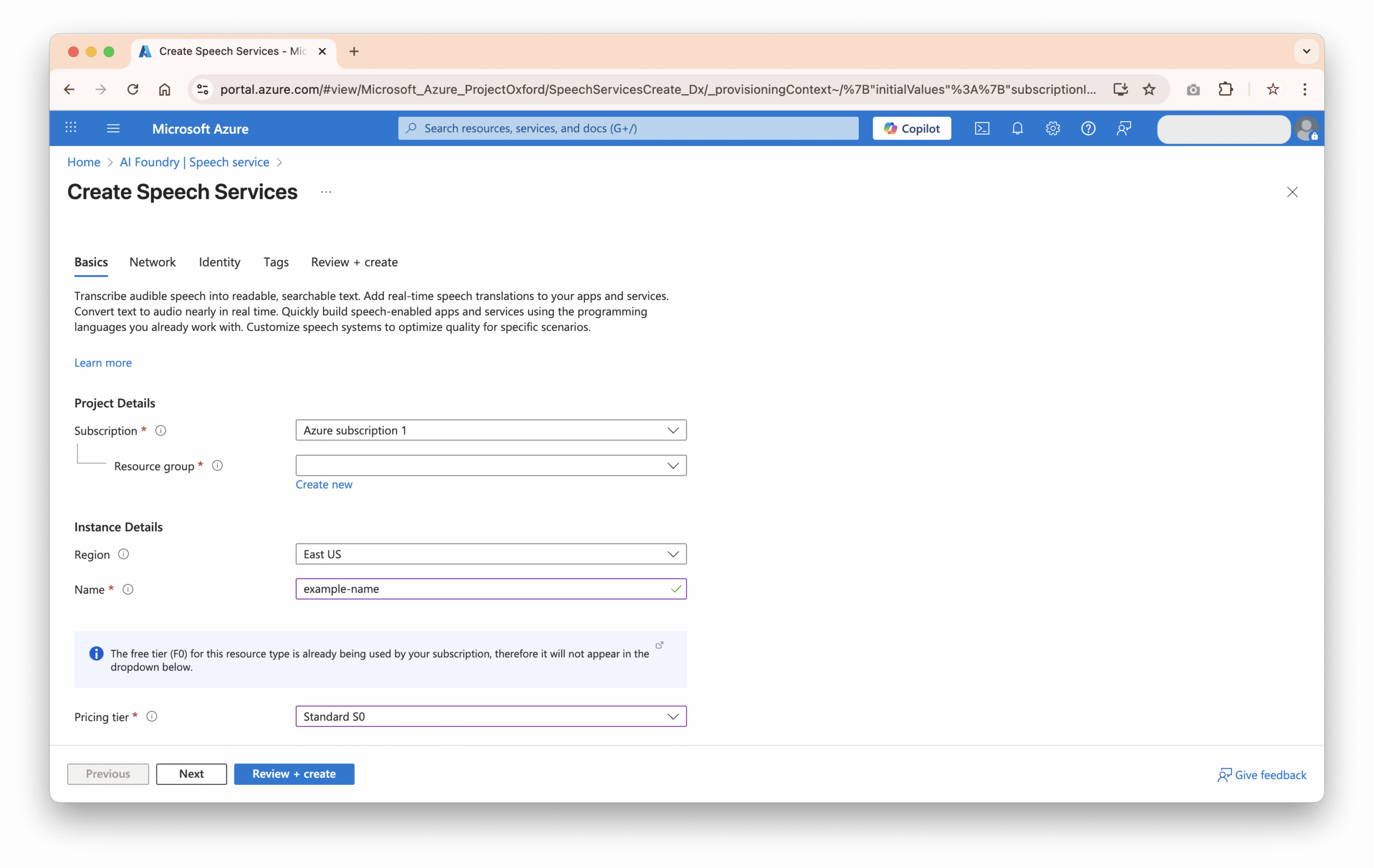The height and width of the screenshot is (868, 1374).
Task: Switch to the Network tab
Action: (x=152, y=262)
